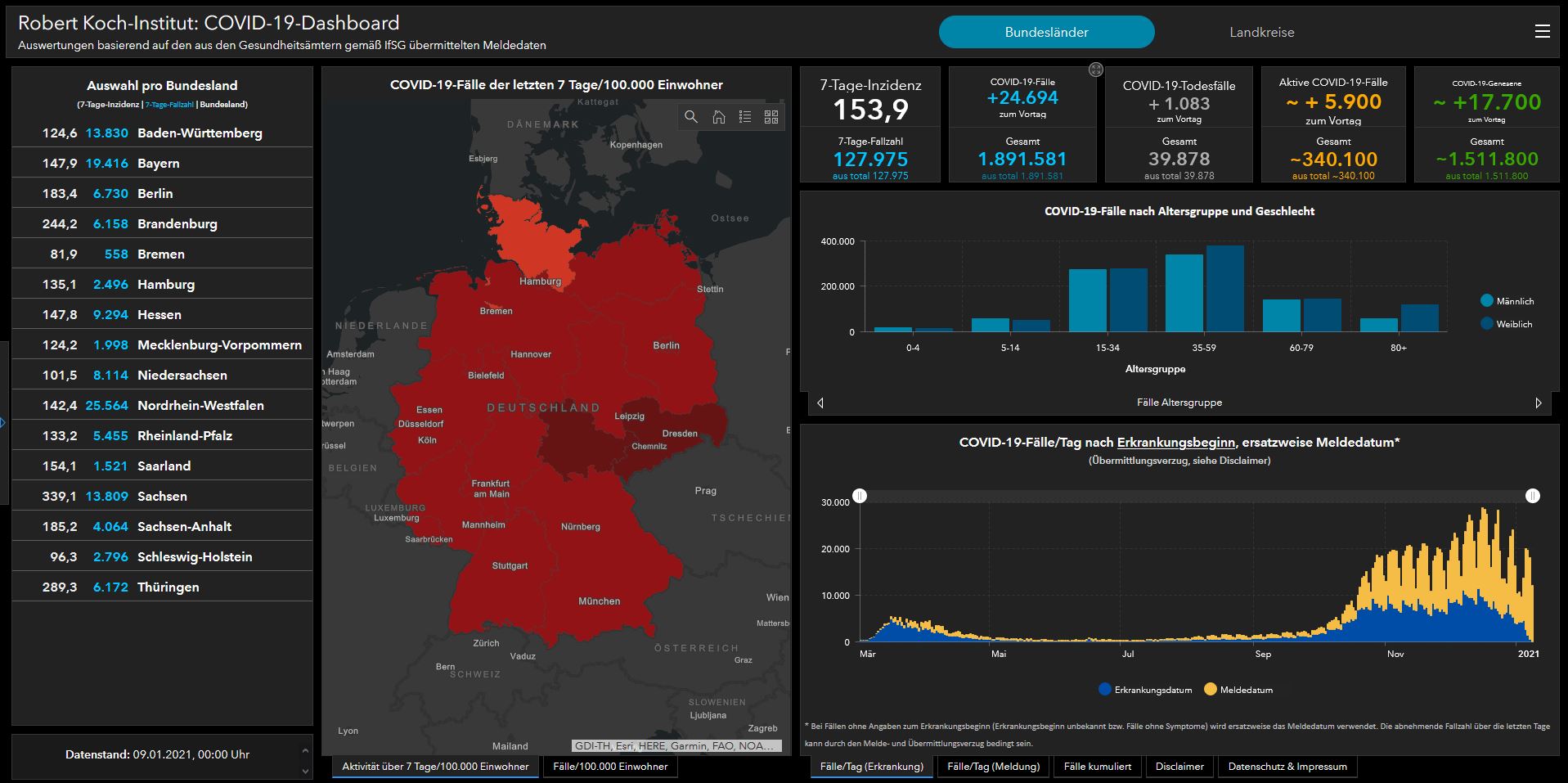Viewport: 1568px width, 783px height.
Task: Click the map search magnifier icon
Action: (691, 117)
